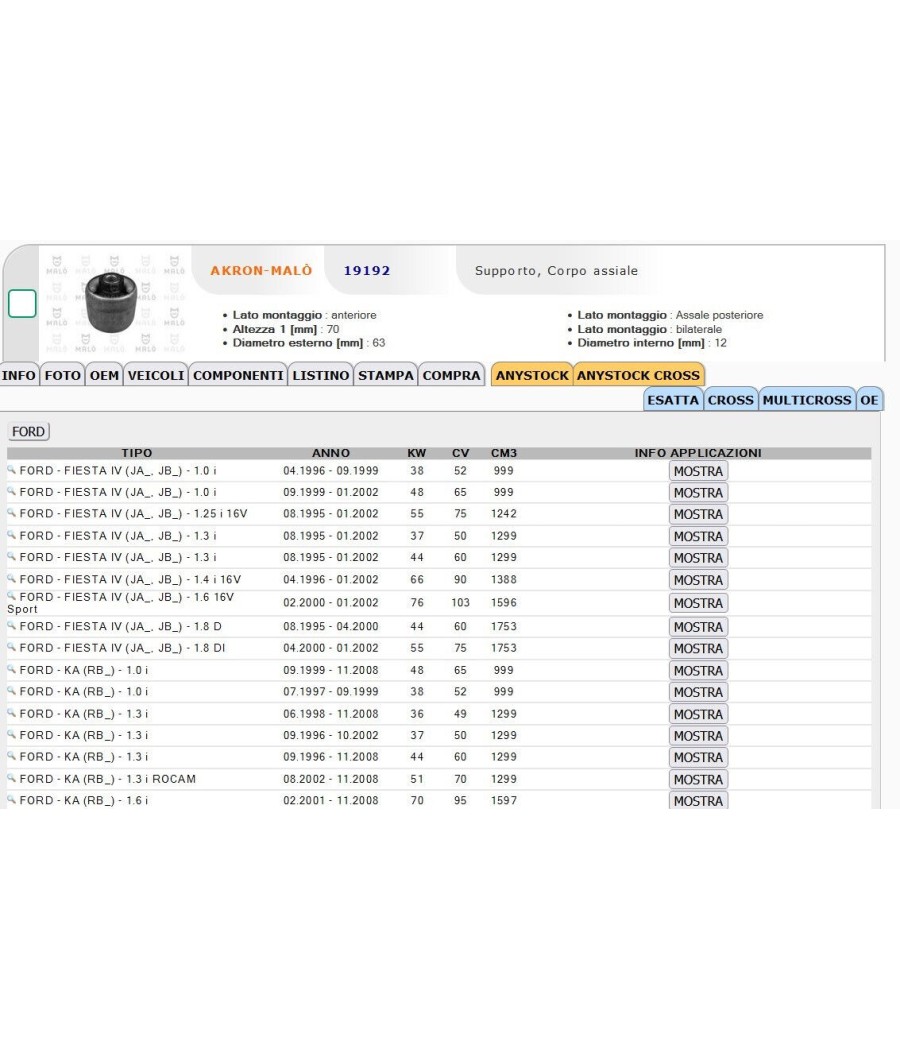Click magnifier icon for Fiesta IV 1.8 DI
This screenshot has height=1050, width=900.
pos(11,646)
